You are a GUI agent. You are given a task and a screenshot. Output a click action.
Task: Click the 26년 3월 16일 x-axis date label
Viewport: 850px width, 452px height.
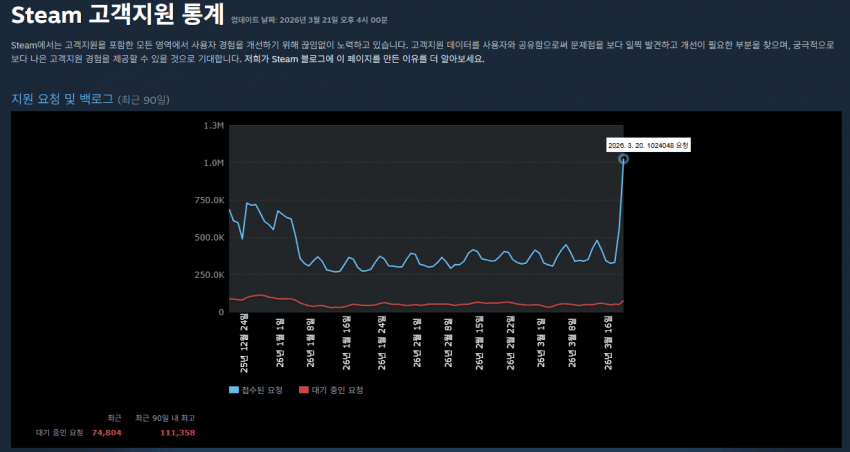[609, 343]
